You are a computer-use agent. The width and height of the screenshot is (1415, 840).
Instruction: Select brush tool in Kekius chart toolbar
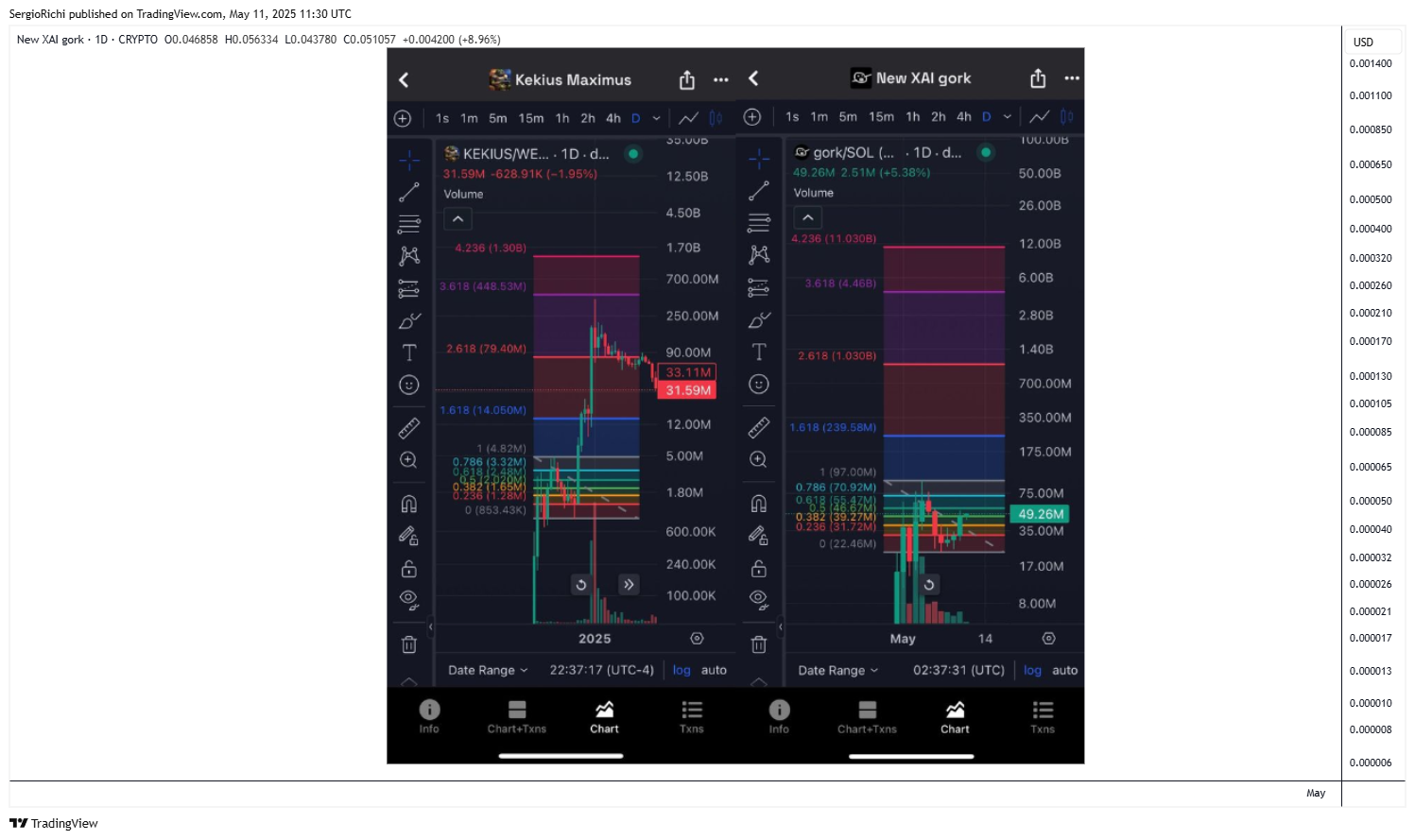(x=409, y=321)
